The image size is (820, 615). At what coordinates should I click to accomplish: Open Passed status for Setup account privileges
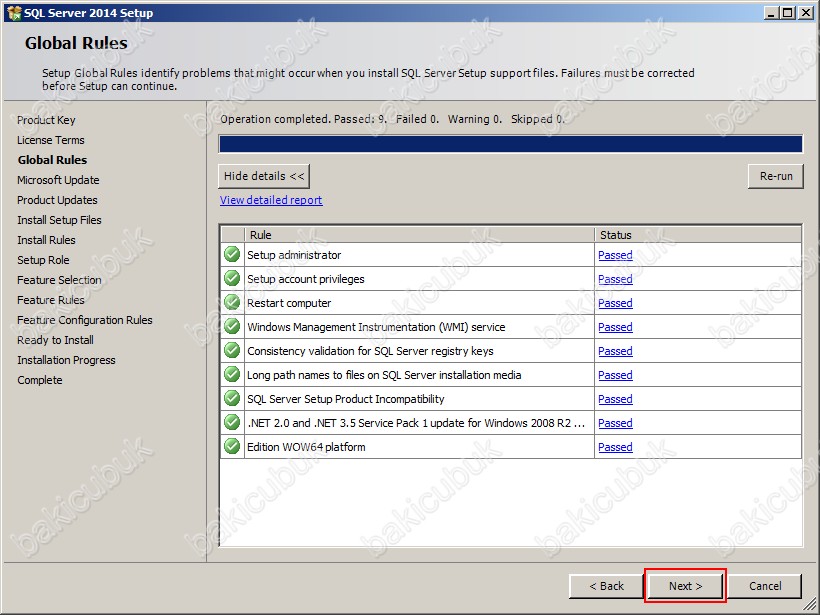[x=615, y=279]
